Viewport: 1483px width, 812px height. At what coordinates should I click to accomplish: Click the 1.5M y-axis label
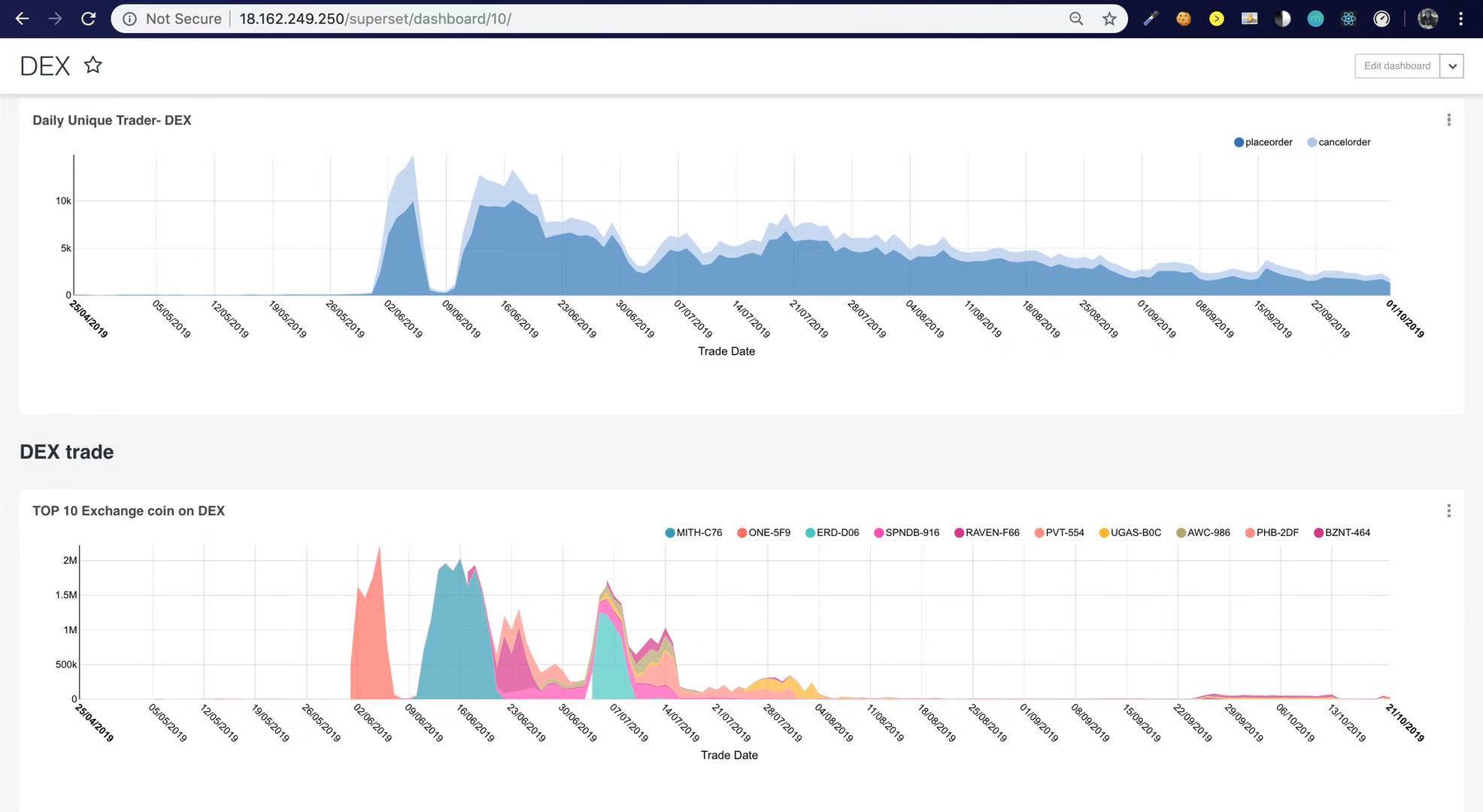click(66, 595)
